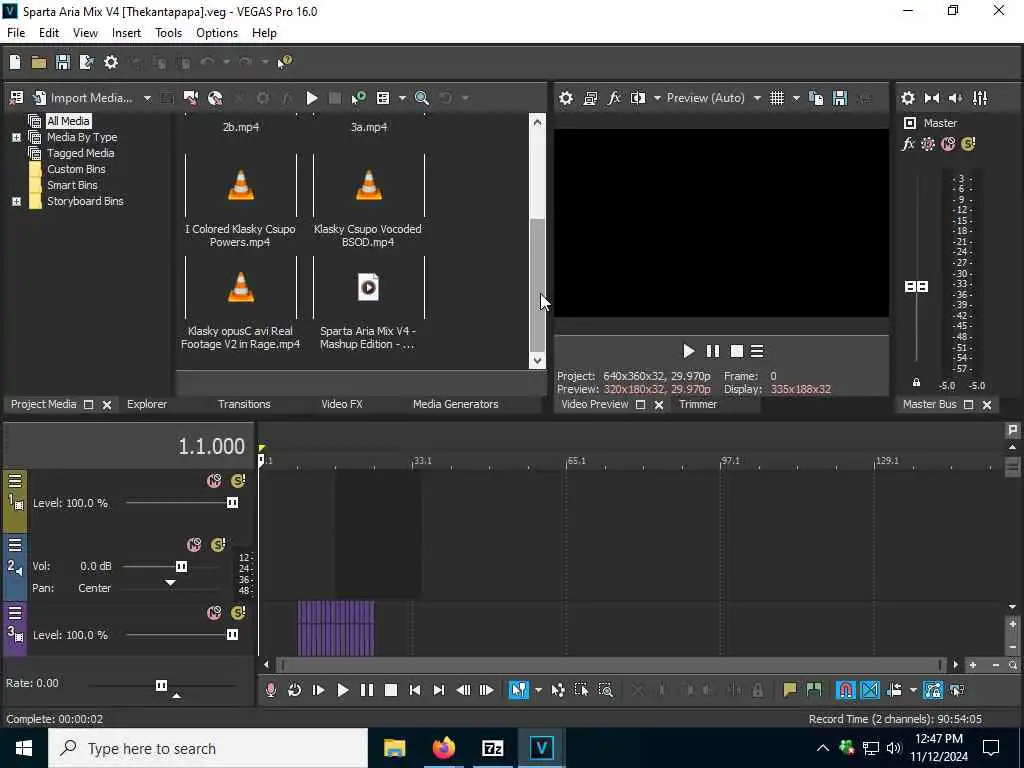Open the Custom Bins folder
Screen dimensions: 1024x768
(x=76, y=169)
